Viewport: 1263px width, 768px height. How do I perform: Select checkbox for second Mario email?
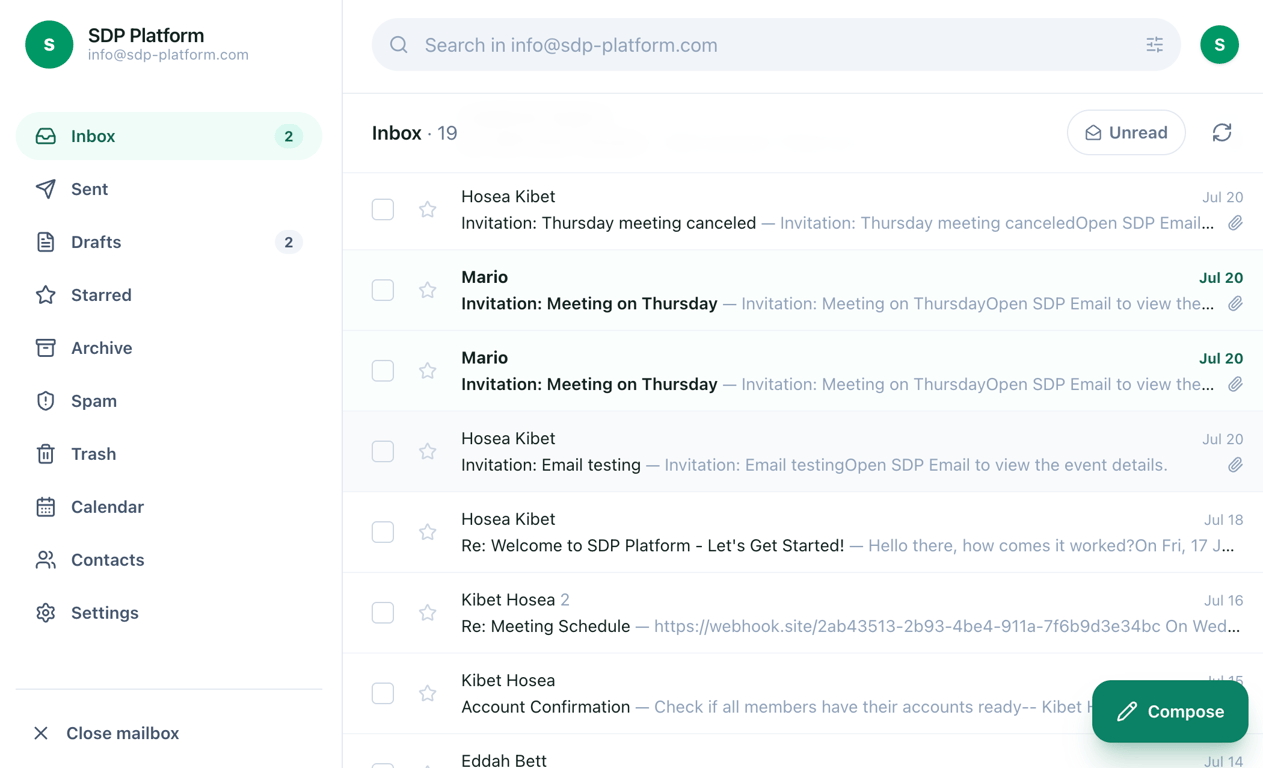[x=383, y=371]
